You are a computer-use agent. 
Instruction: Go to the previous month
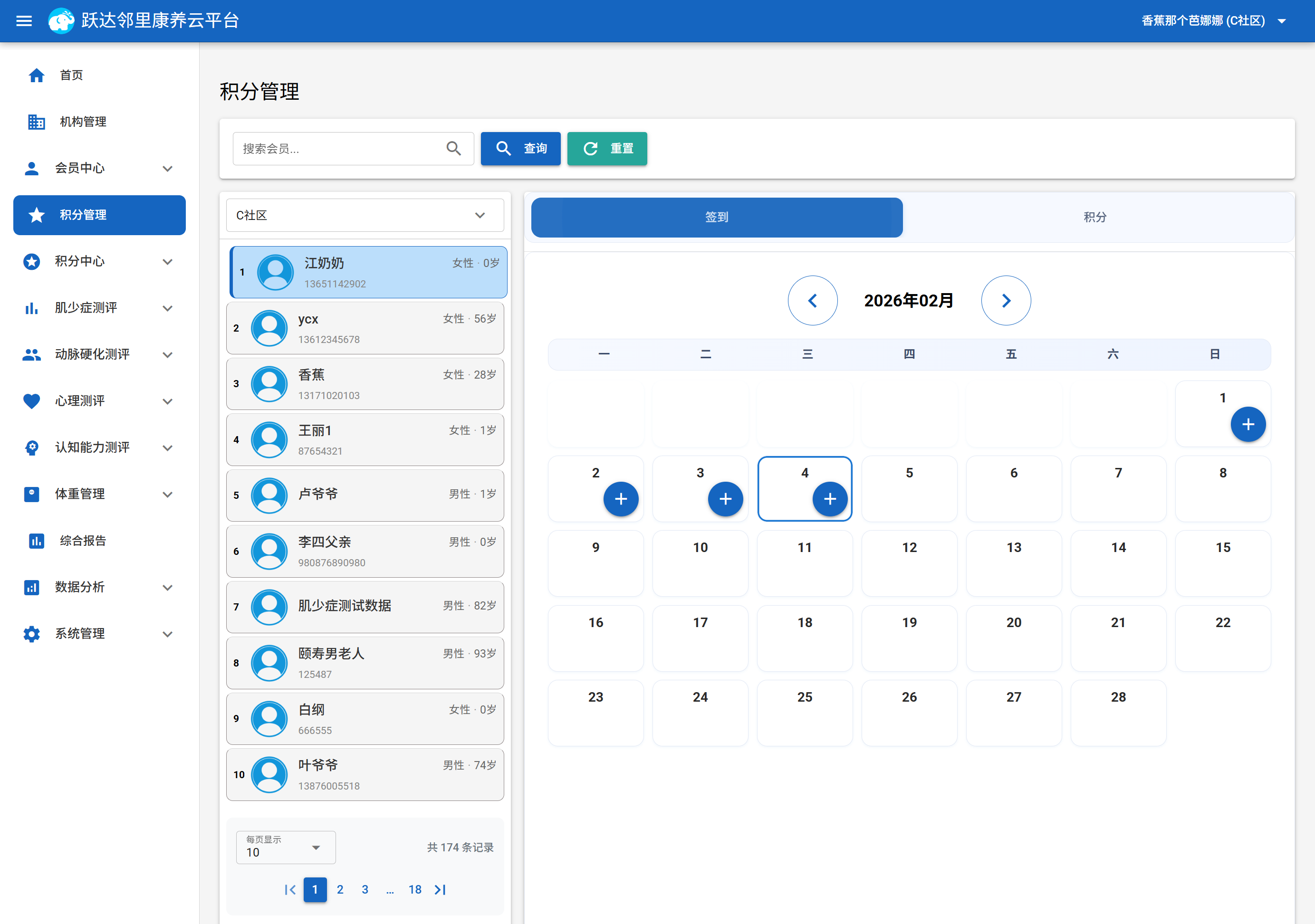pyautogui.click(x=813, y=301)
